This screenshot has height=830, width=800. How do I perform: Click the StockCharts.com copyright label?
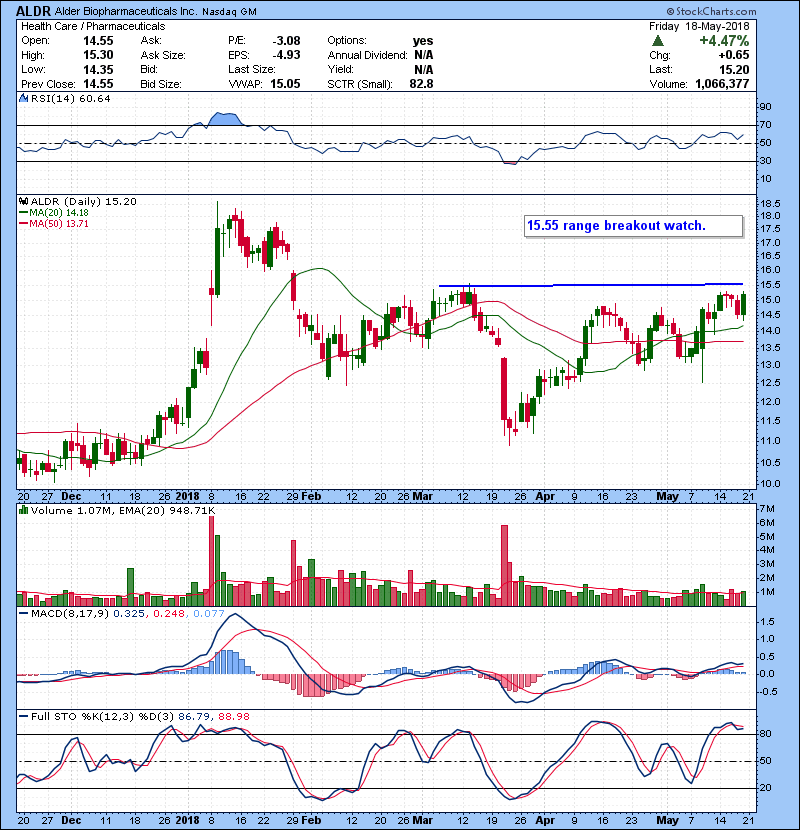pos(711,11)
